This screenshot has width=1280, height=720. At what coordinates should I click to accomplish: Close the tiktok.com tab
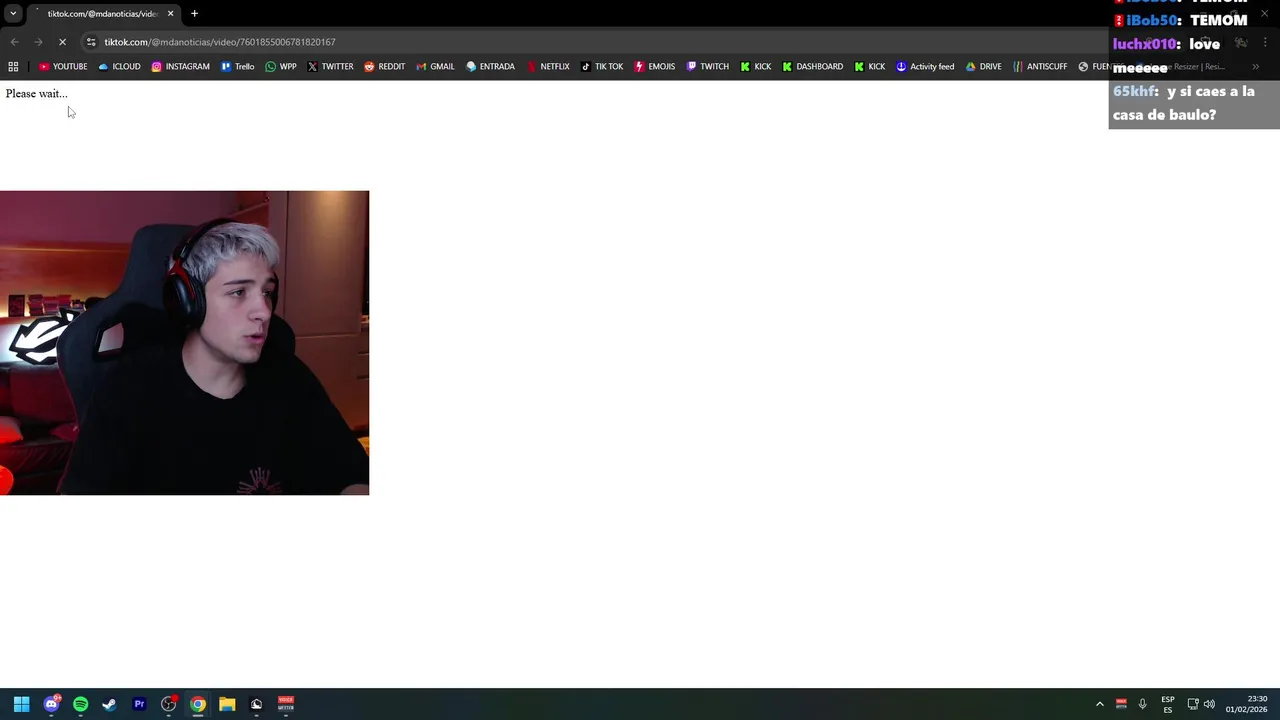point(170,14)
